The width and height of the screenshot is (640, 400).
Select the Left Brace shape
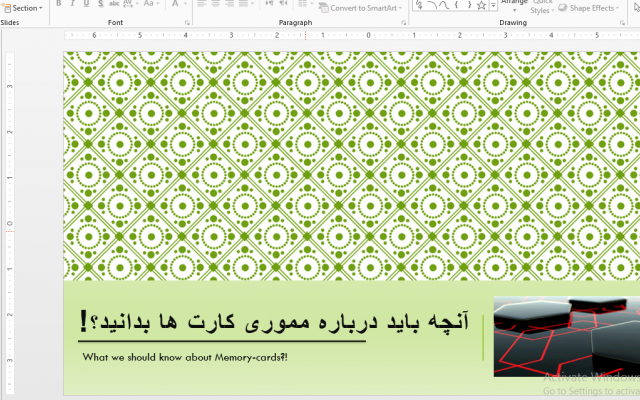pos(456,5)
